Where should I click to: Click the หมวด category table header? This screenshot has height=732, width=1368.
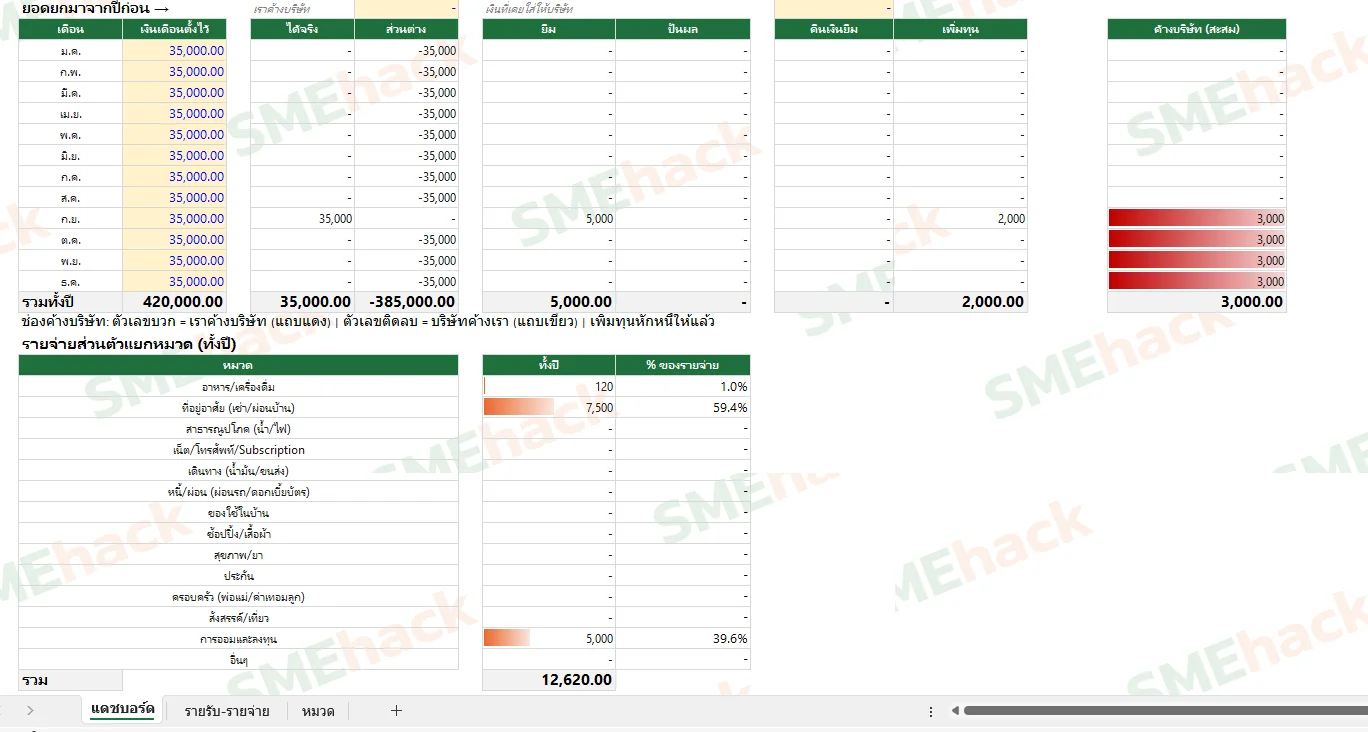click(238, 365)
